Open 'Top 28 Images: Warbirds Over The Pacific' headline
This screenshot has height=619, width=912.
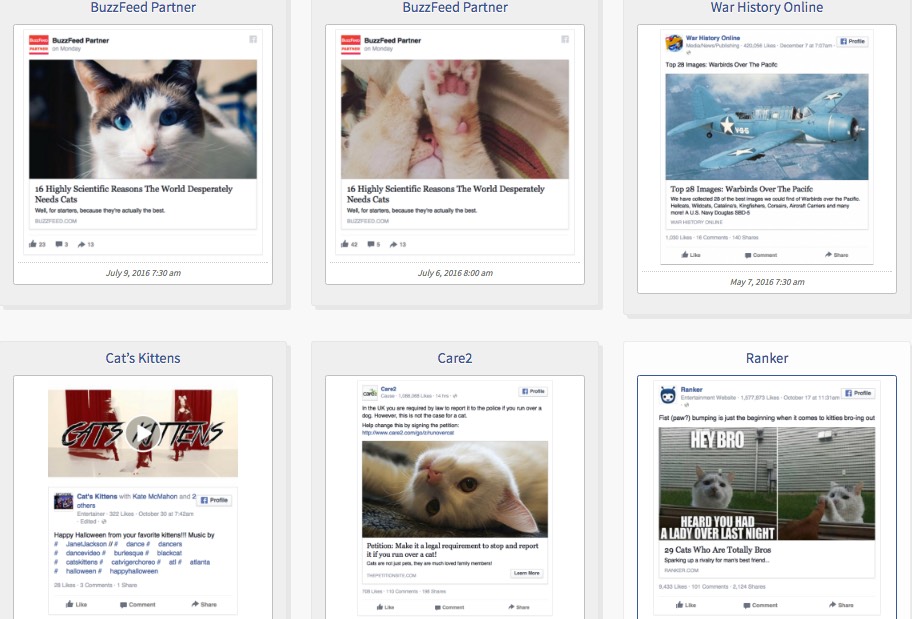point(742,189)
